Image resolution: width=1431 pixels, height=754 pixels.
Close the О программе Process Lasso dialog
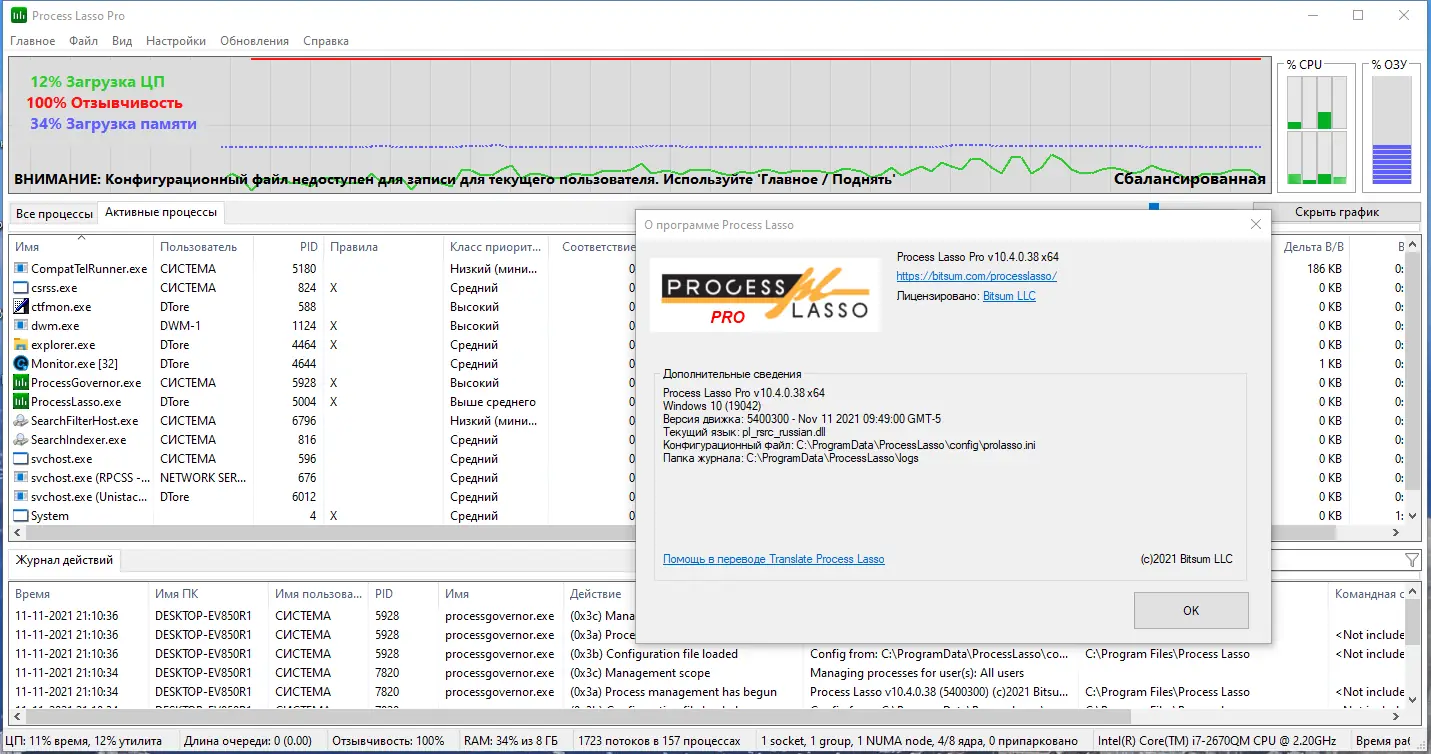coord(1256,225)
